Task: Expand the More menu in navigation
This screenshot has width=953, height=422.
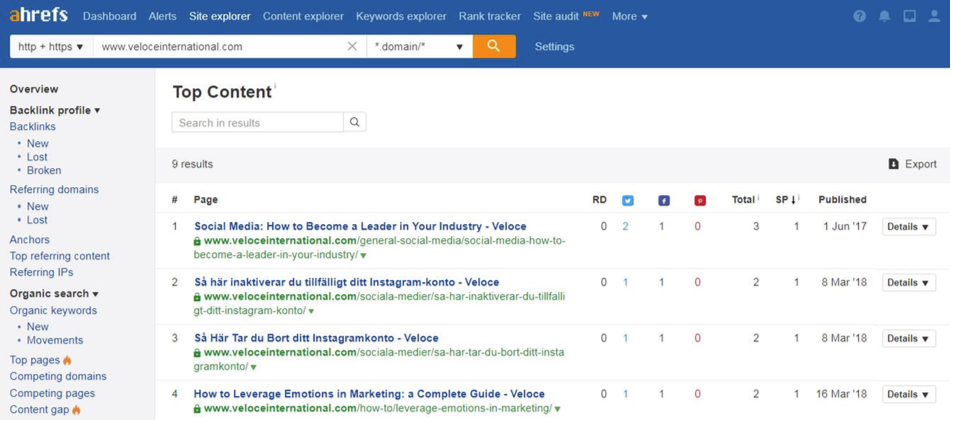Action: [630, 16]
